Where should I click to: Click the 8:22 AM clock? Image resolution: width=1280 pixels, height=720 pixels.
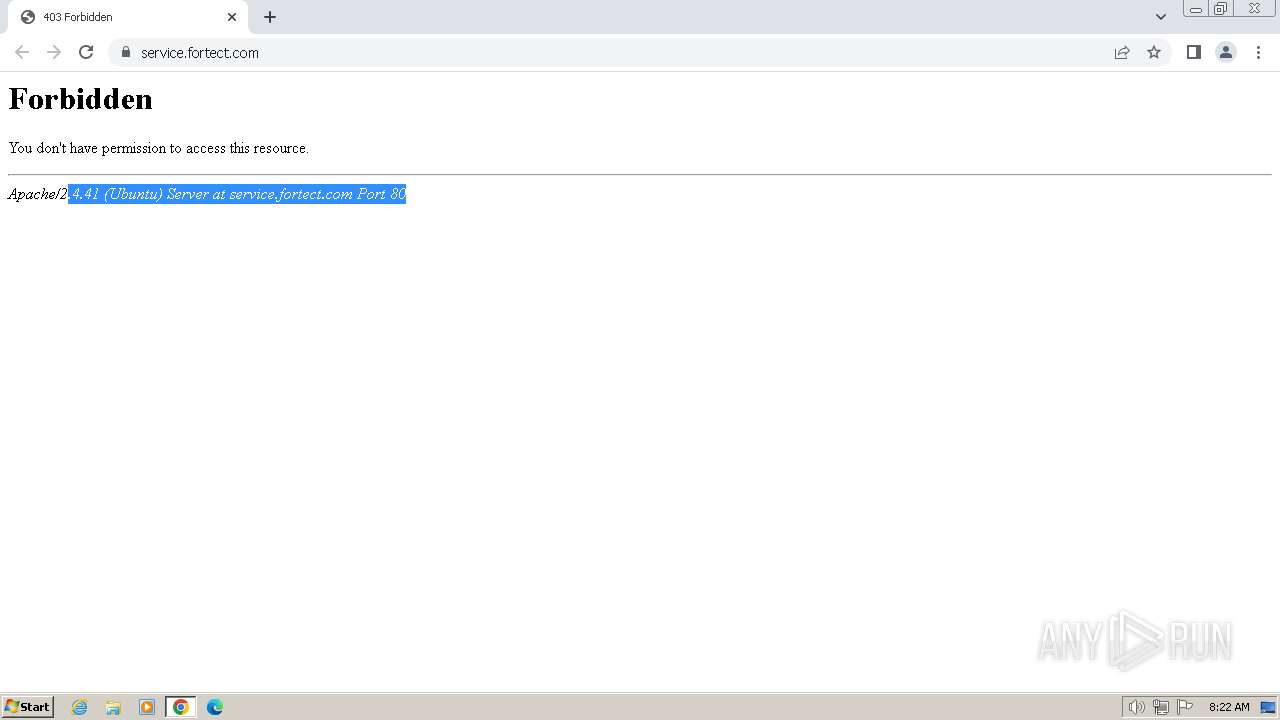[x=1229, y=707]
